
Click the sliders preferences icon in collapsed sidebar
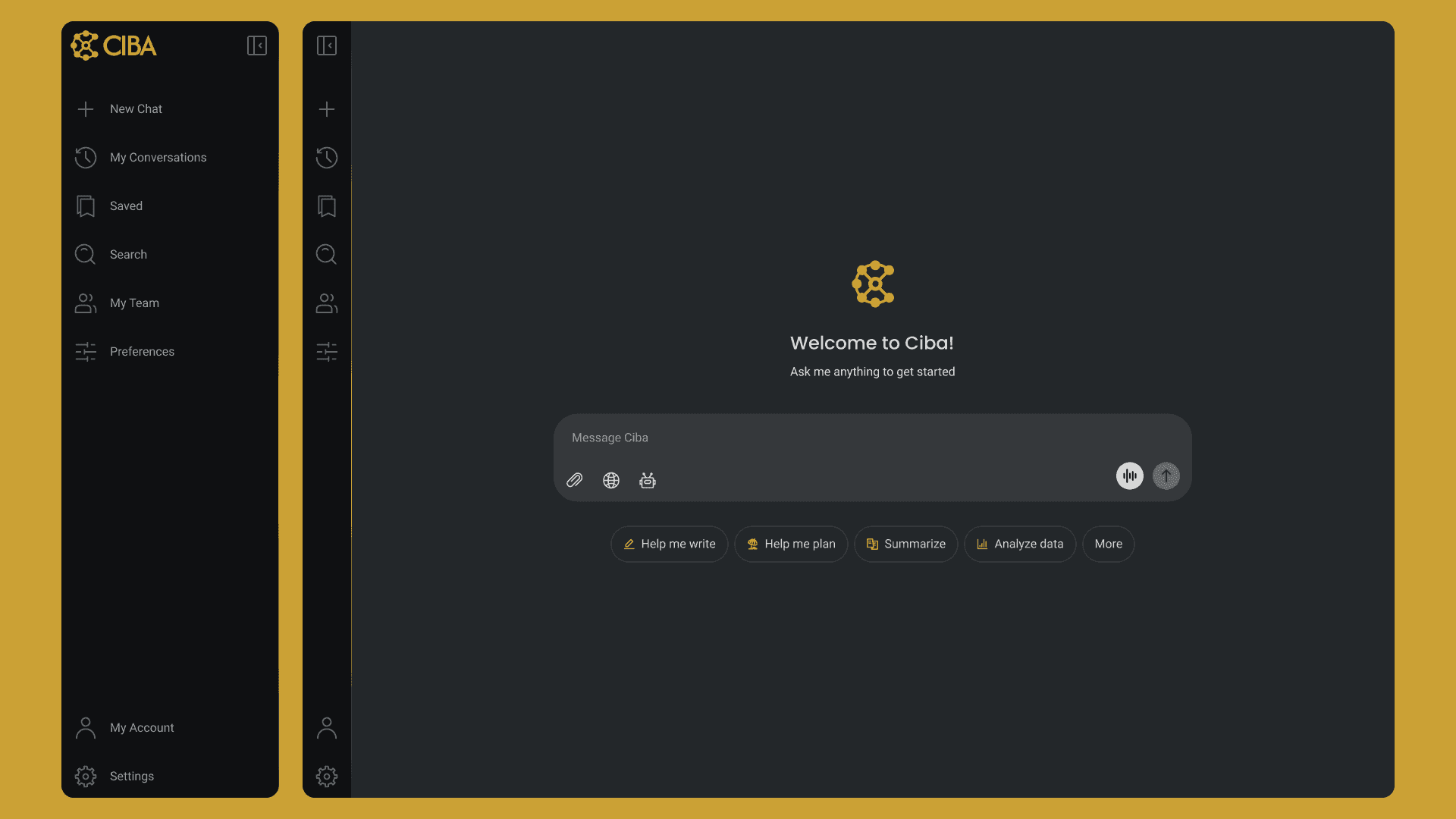[327, 352]
